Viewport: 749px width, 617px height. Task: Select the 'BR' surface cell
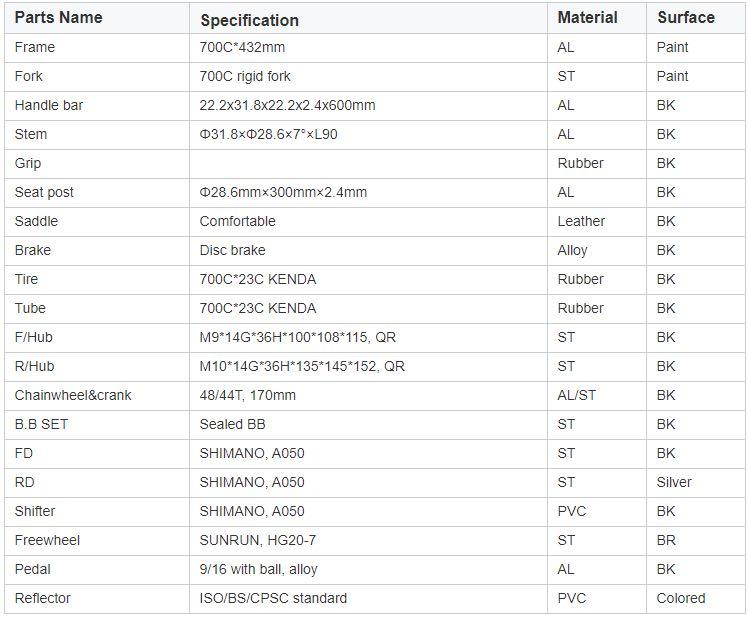pyautogui.click(x=666, y=540)
